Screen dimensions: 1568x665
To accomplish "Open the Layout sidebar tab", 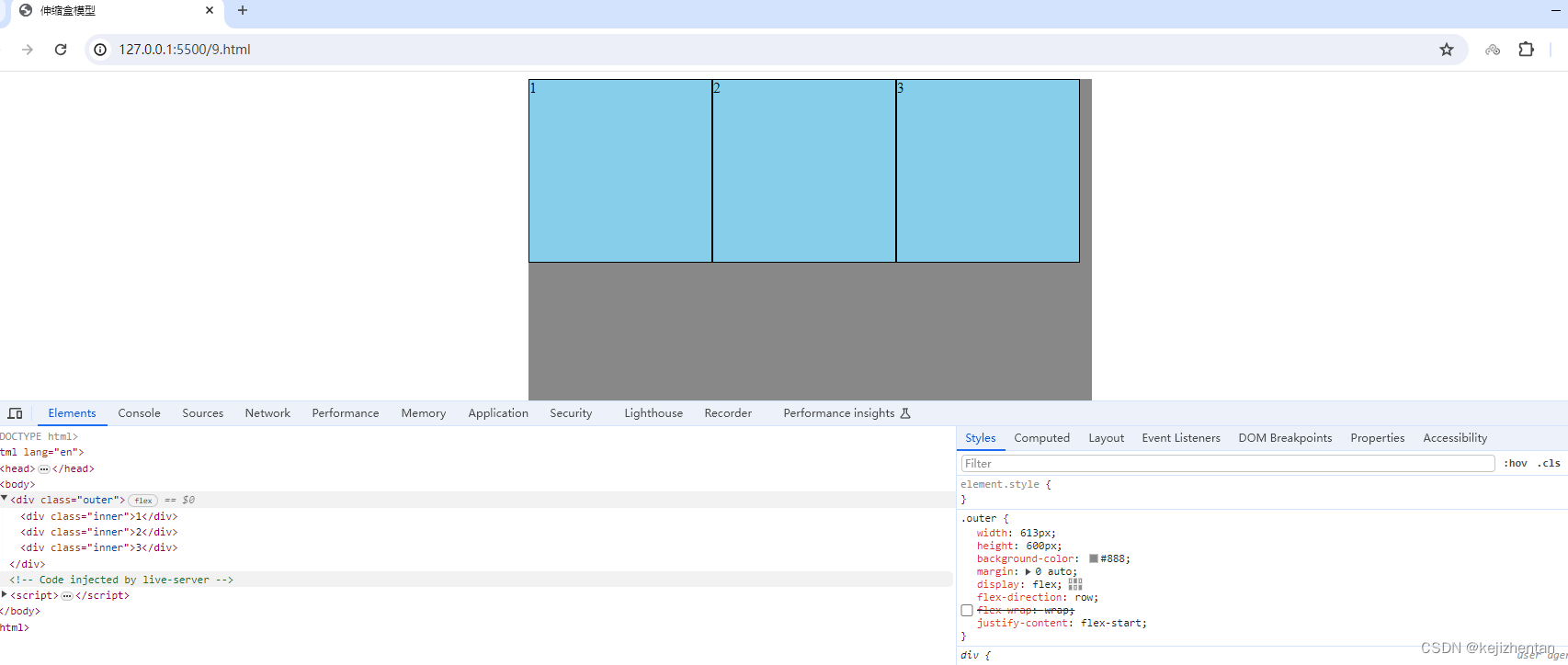I will coord(1107,438).
